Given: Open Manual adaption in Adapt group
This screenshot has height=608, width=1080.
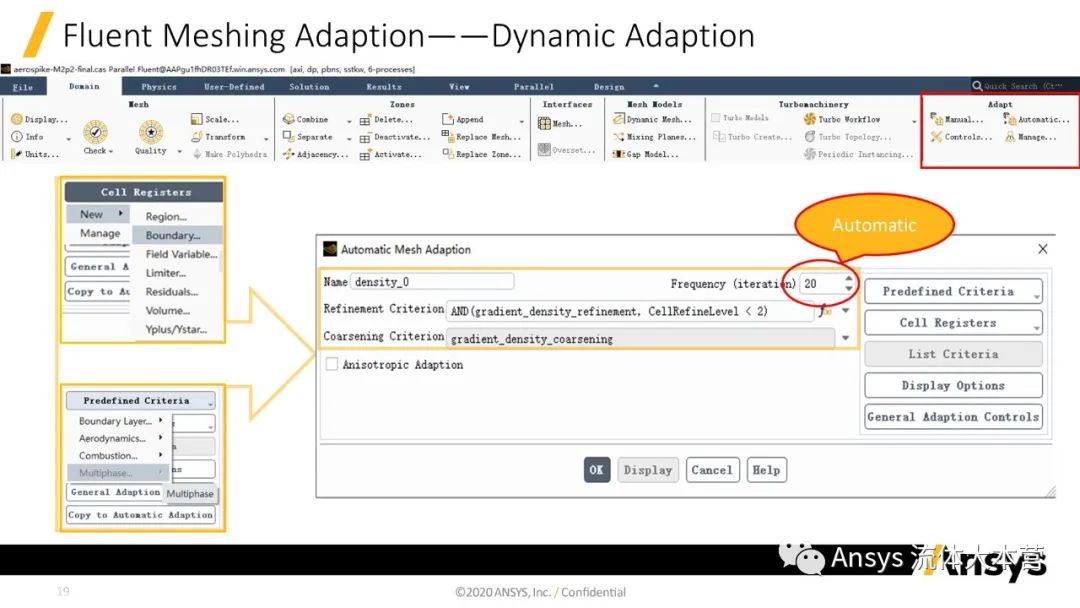Looking at the screenshot, I should coord(957,119).
